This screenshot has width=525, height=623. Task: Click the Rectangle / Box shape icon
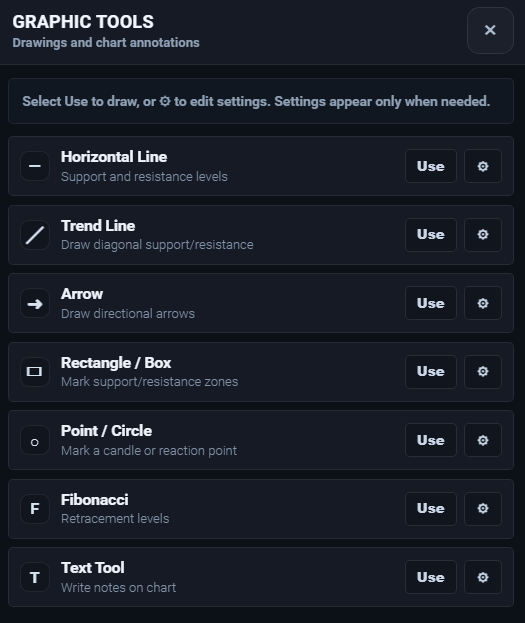35,372
